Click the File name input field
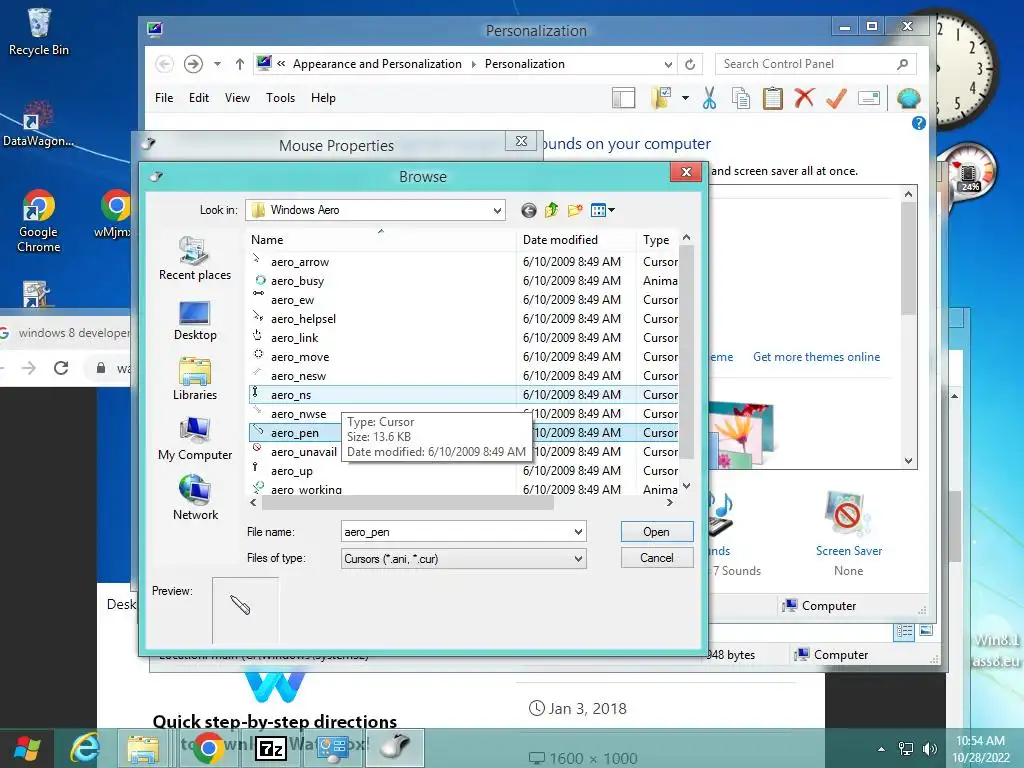 [x=456, y=532]
